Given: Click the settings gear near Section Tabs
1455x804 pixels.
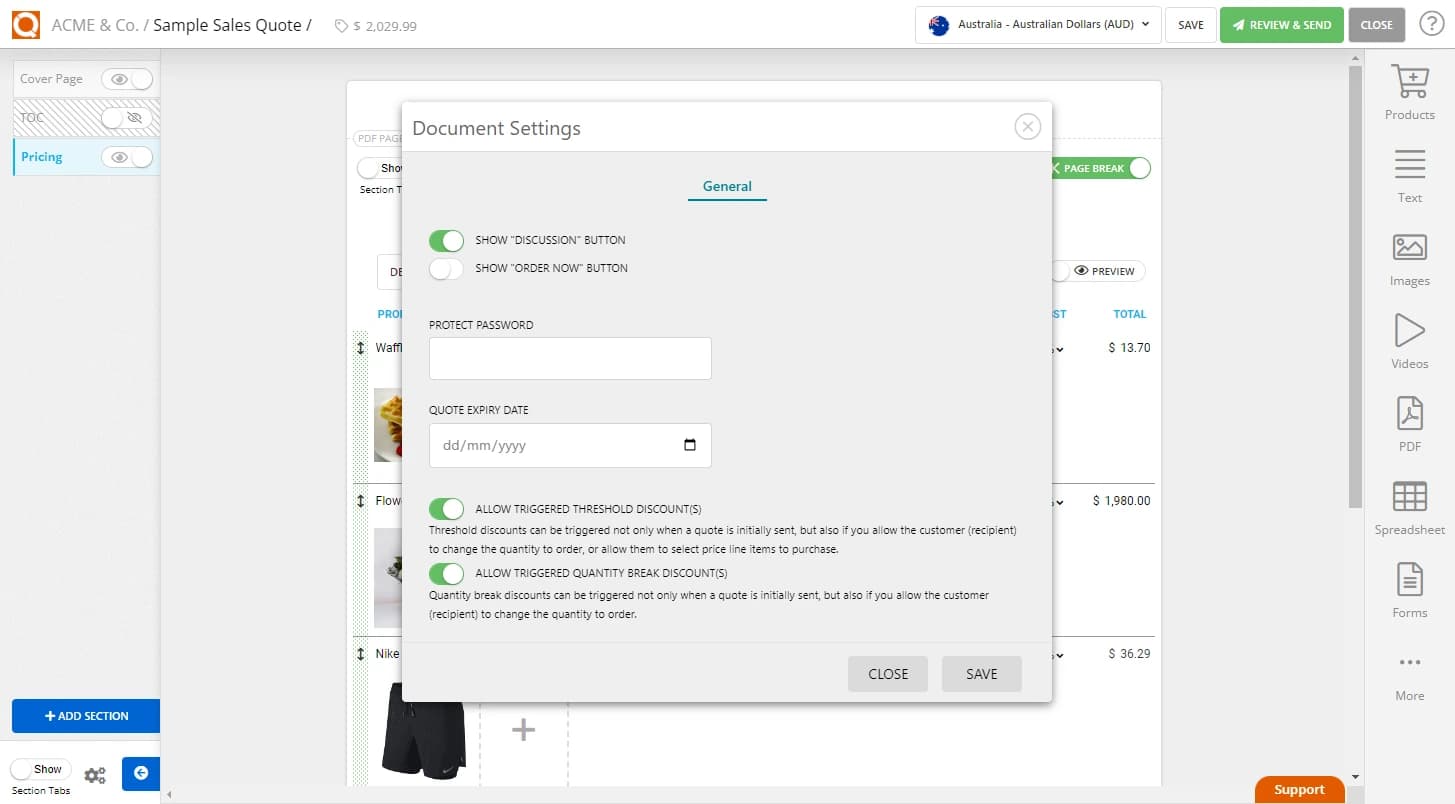Looking at the screenshot, I should coord(95,774).
